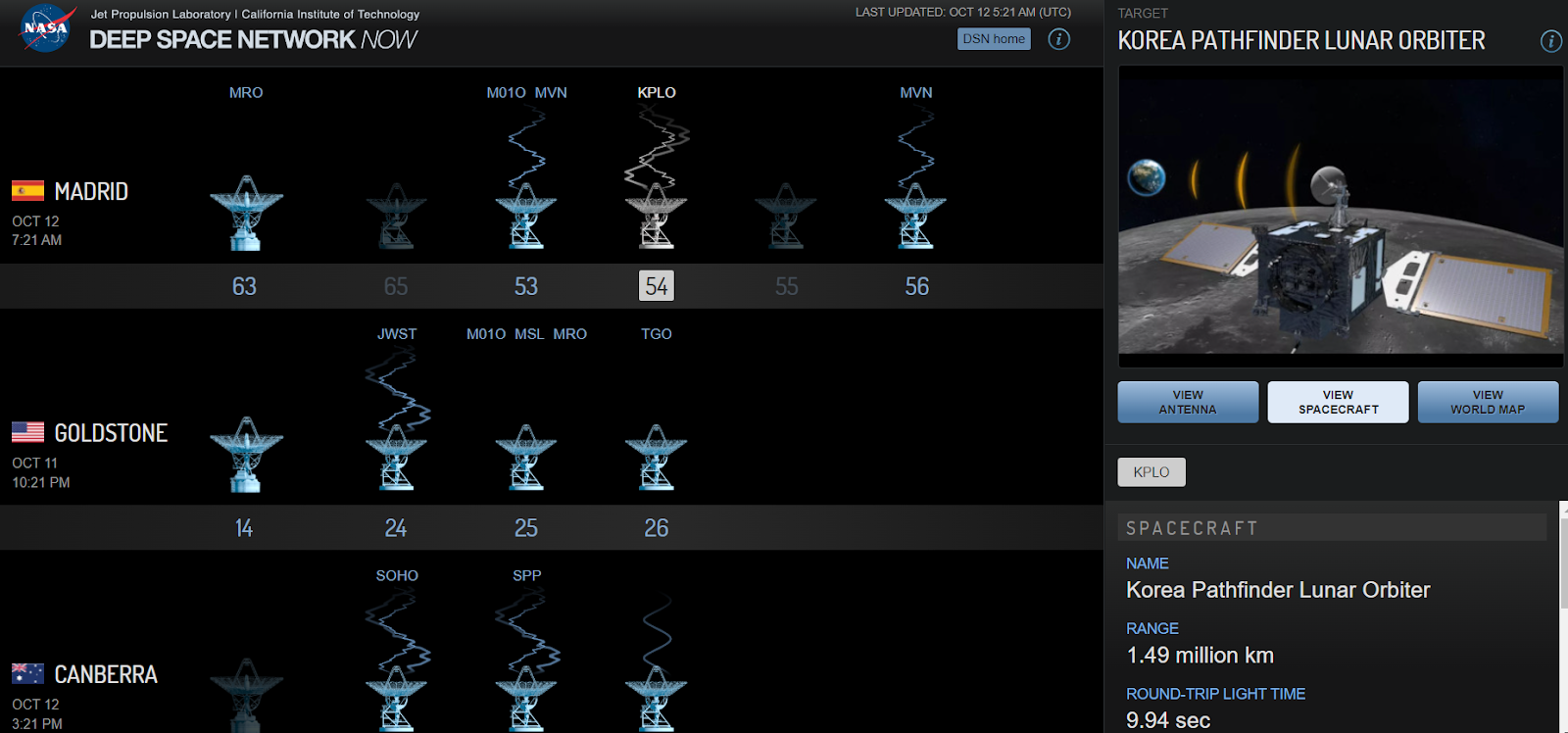Select Canberra inactive dim antenna dish
The width and height of the screenshot is (1568, 733).
(246, 696)
